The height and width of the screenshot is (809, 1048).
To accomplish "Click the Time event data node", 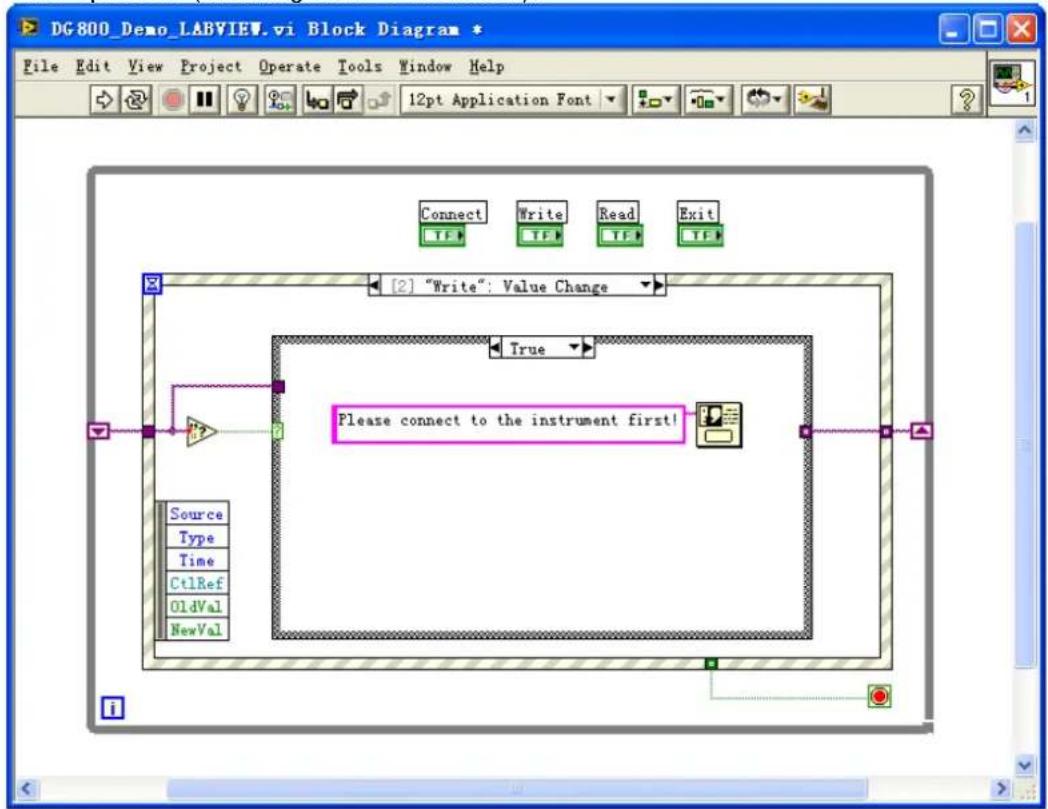I will tap(196, 560).
